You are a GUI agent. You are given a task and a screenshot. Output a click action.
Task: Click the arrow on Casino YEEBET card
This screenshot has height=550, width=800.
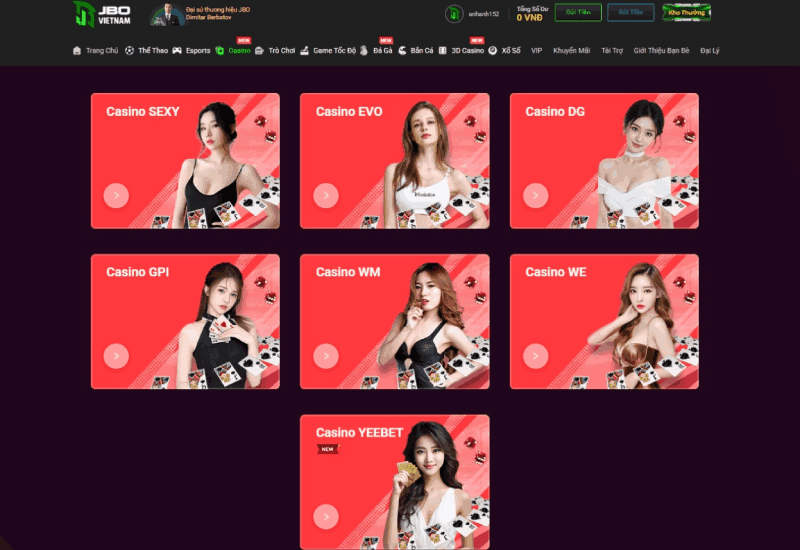326,516
